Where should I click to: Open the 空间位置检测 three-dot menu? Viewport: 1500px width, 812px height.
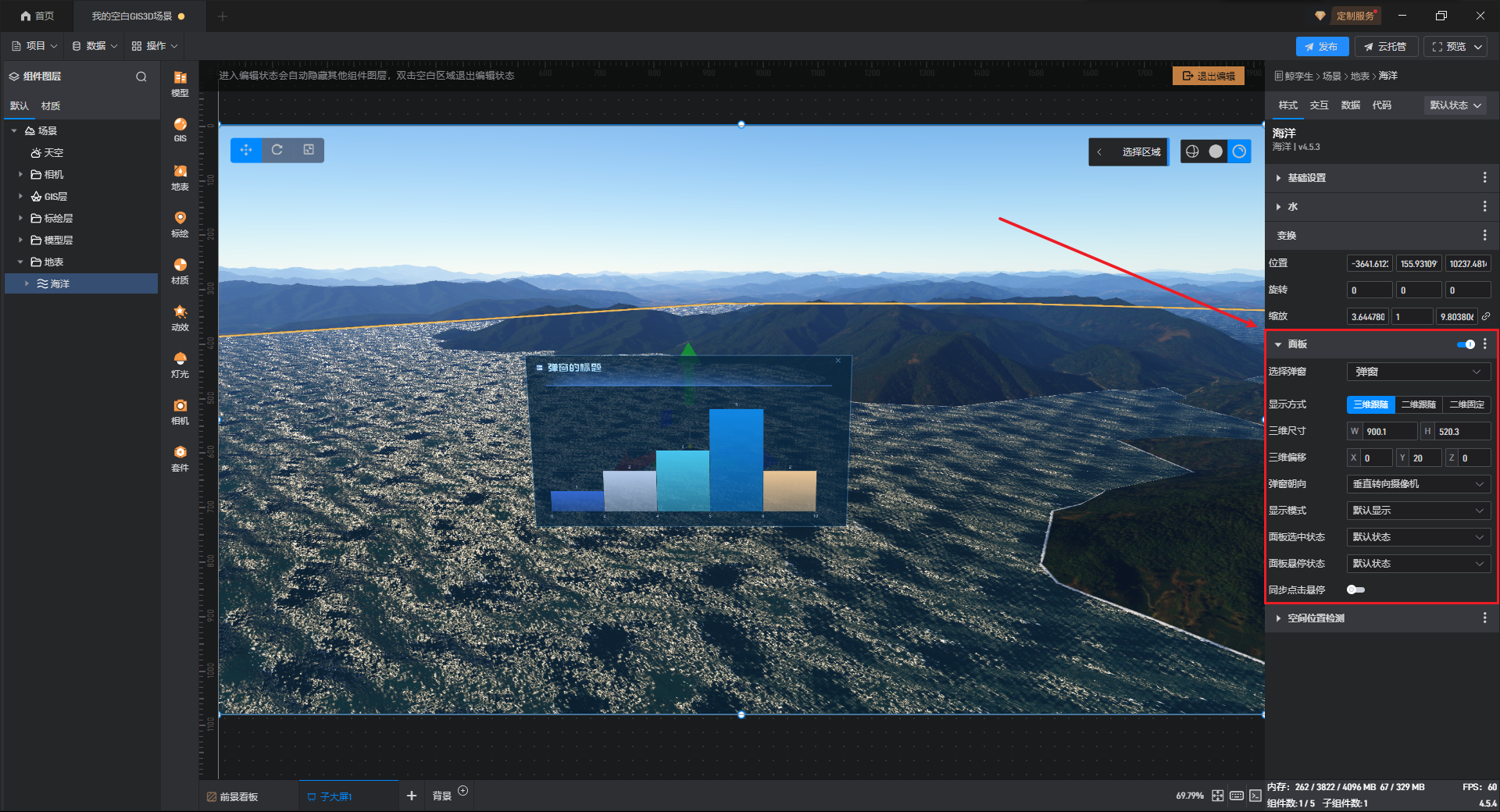1484,618
